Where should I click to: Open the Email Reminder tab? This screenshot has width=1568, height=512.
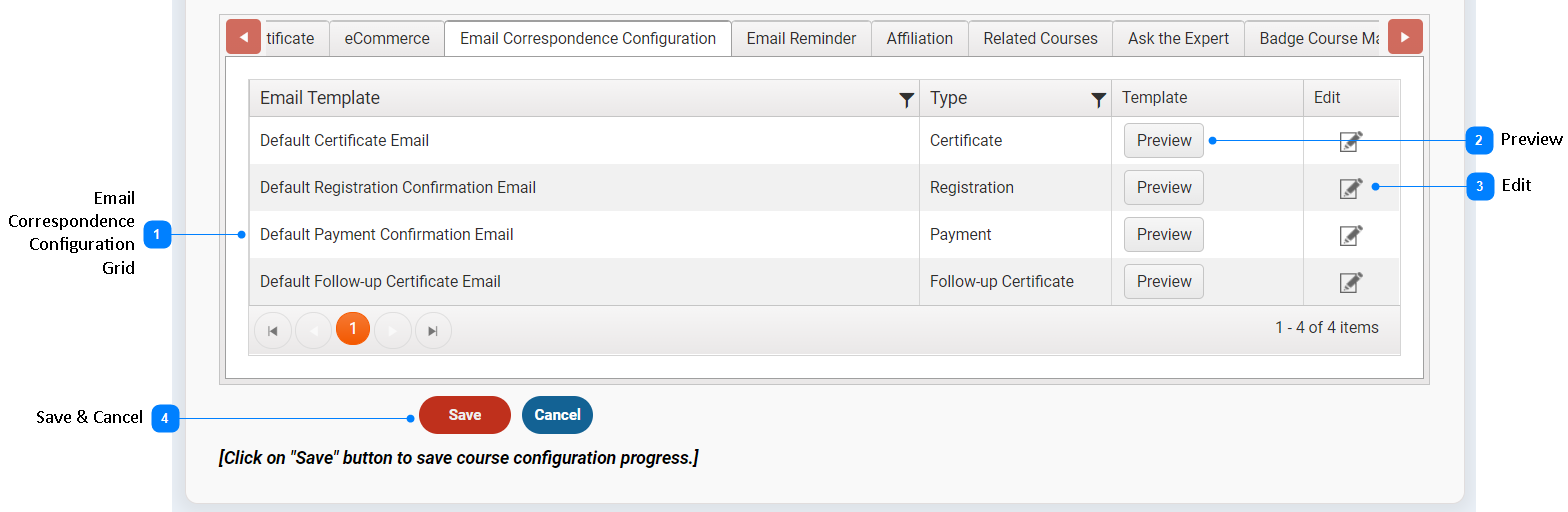coord(801,38)
